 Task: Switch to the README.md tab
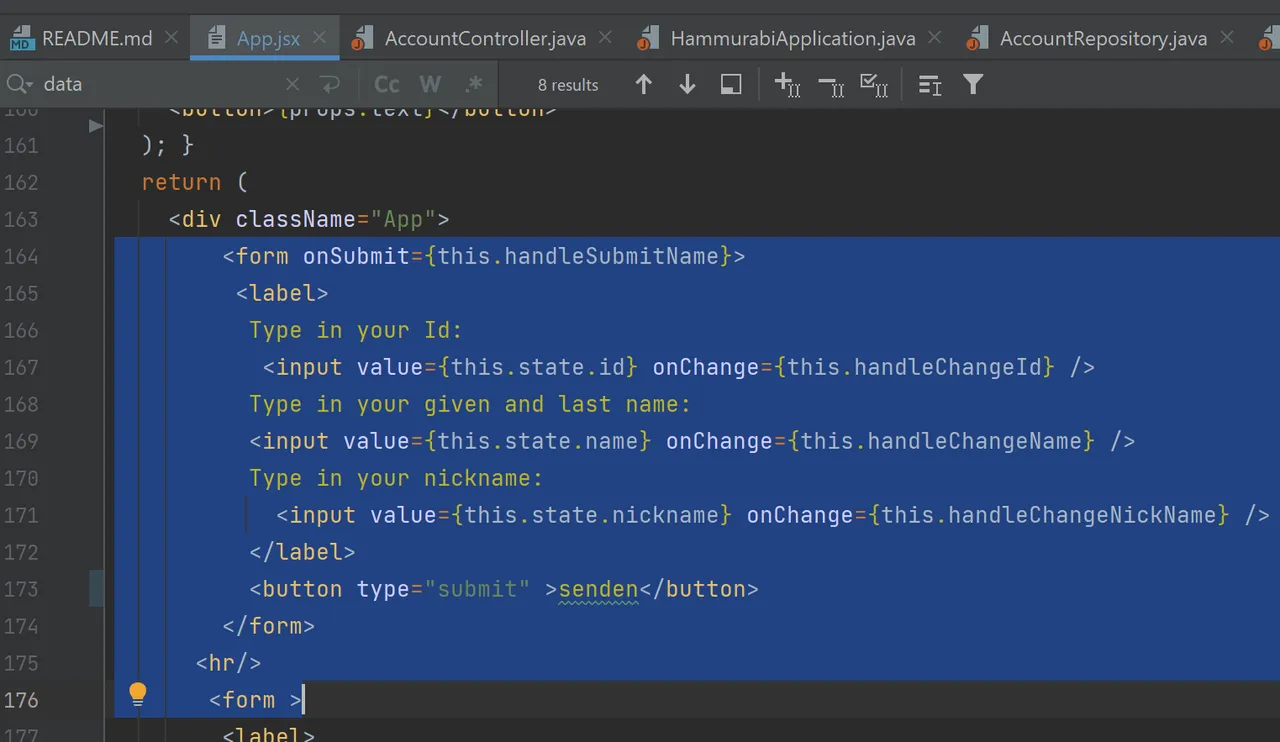[x=82, y=39]
